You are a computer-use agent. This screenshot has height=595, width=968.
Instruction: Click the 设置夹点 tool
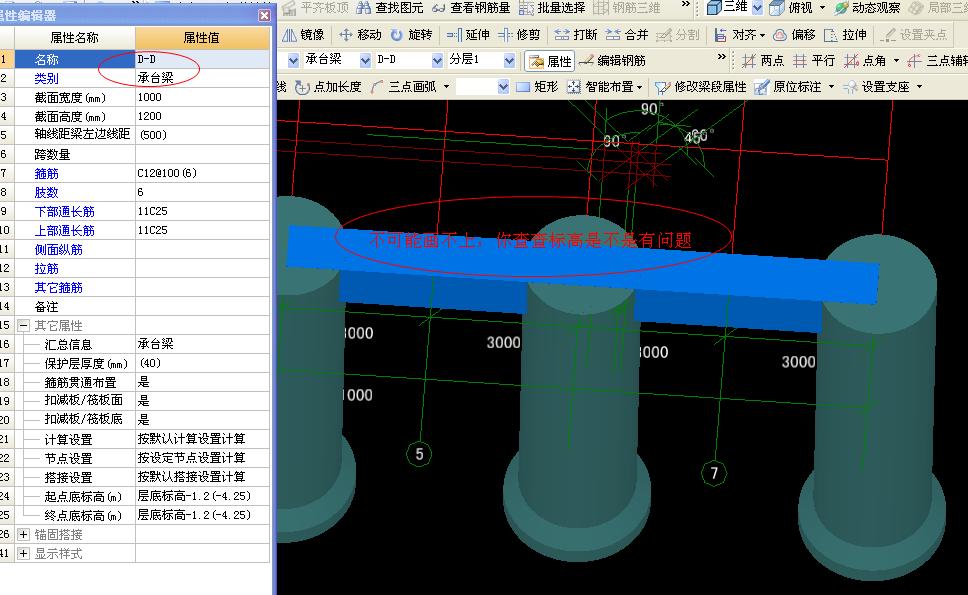[x=914, y=35]
